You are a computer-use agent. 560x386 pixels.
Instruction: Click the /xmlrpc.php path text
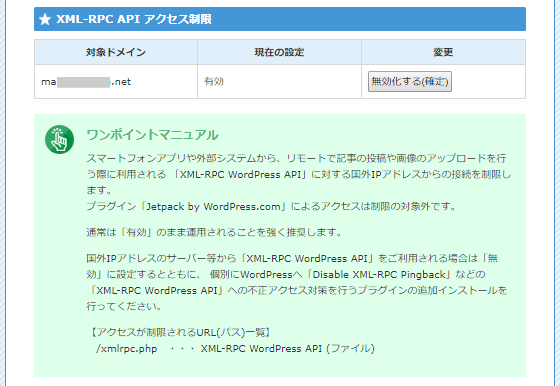pyautogui.click(x=126, y=349)
